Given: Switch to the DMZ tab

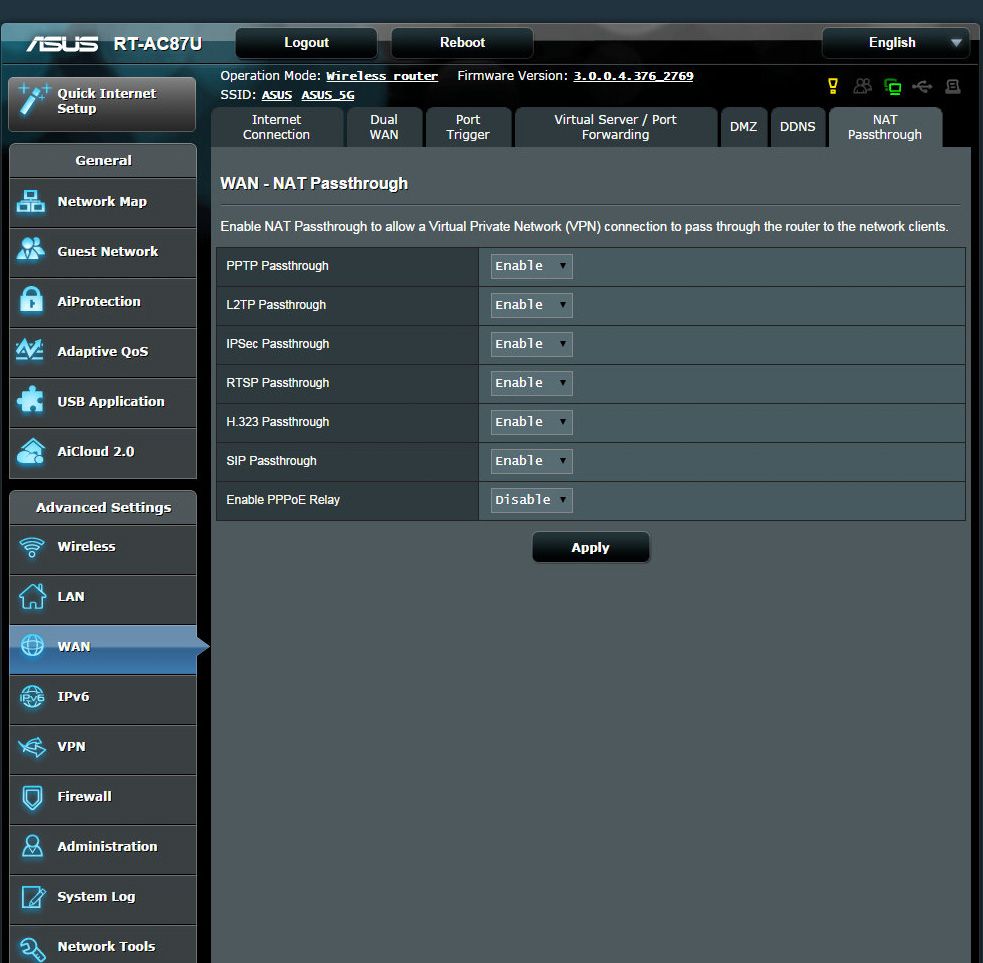Looking at the screenshot, I should 744,127.
